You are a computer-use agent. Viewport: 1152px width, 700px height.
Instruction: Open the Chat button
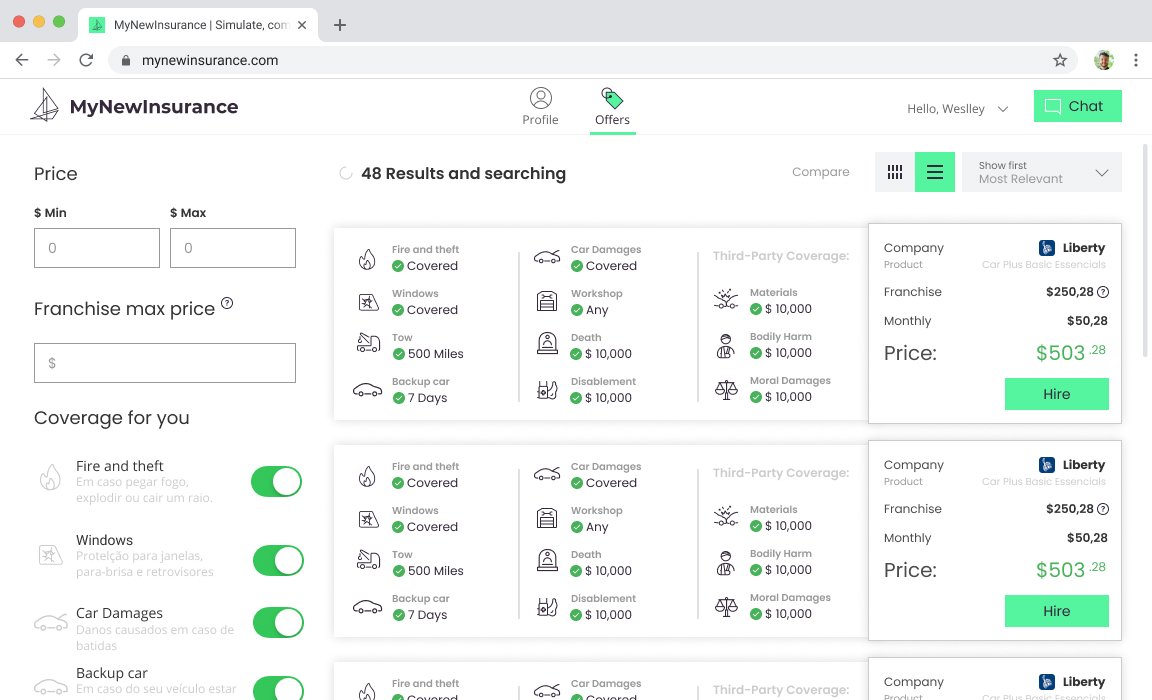1077,106
